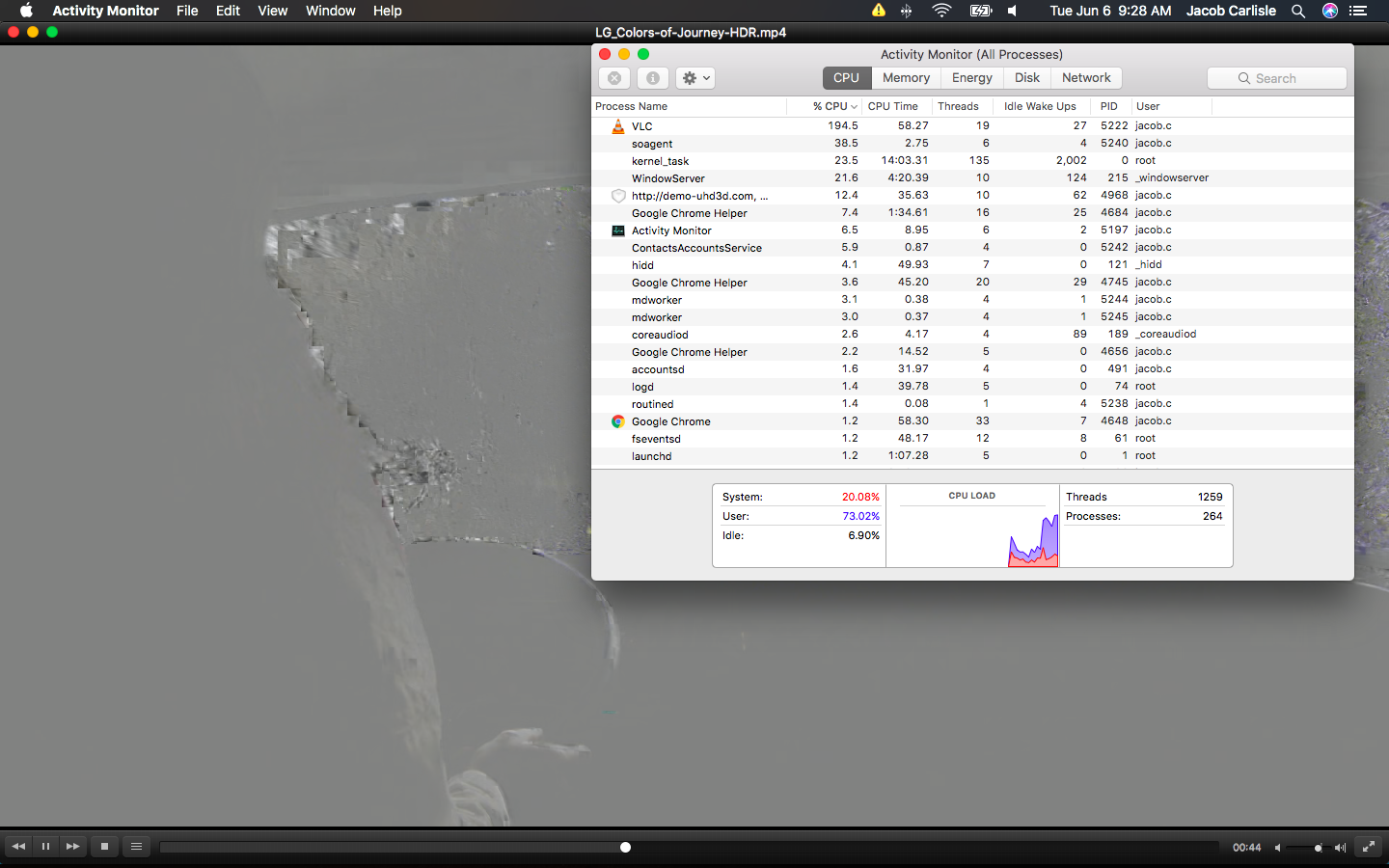Click the date and time in menu bar
Image resolution: width=1389 pixels, height=868 pixels.
click(x=1110, y=11)
